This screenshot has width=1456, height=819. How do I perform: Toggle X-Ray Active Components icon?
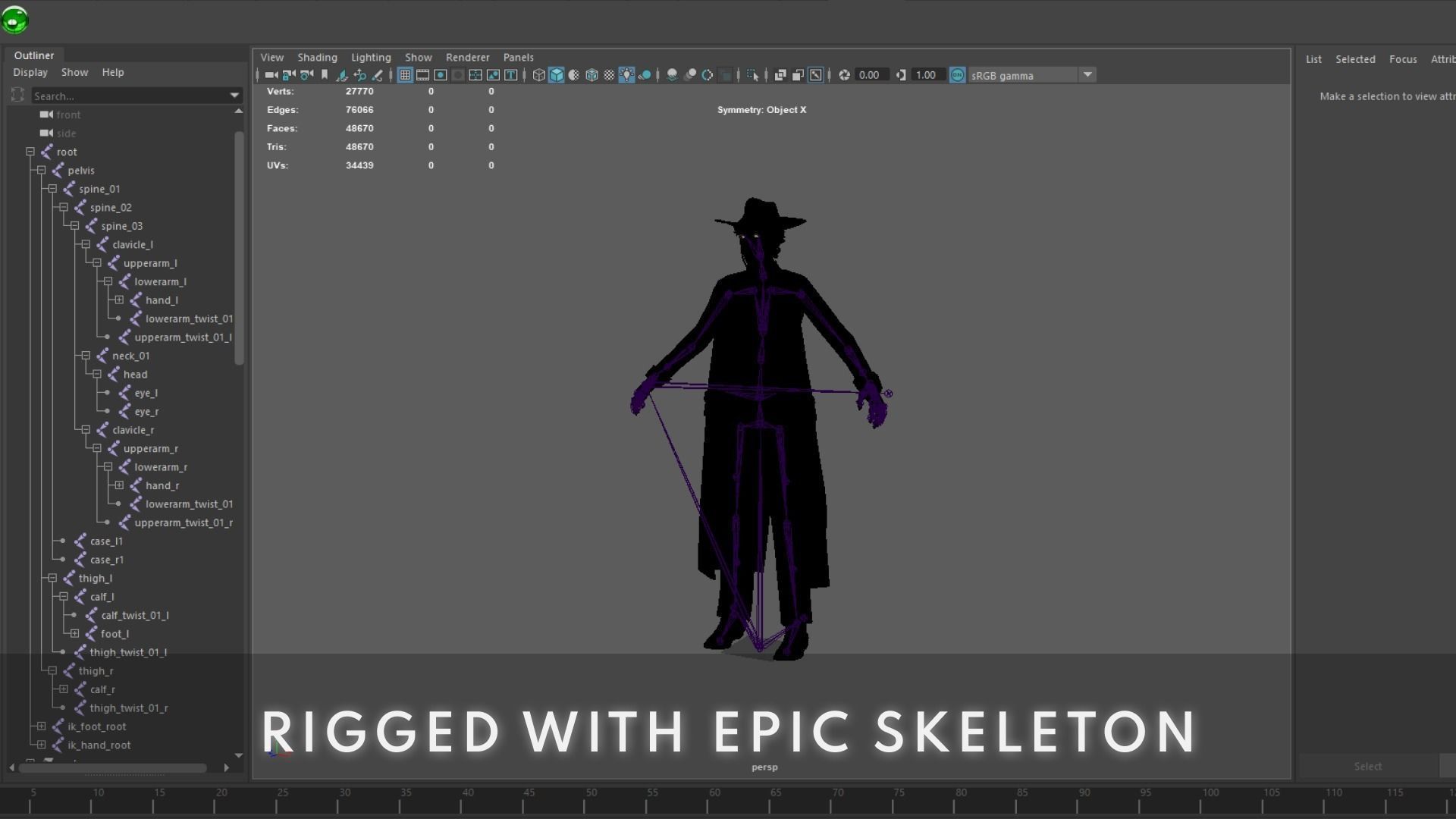798,75
